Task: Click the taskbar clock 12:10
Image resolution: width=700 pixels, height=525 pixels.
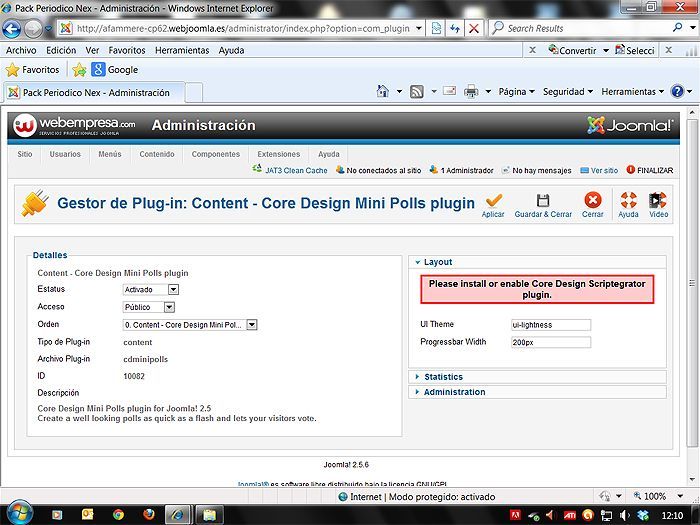Action: (672, 516)
